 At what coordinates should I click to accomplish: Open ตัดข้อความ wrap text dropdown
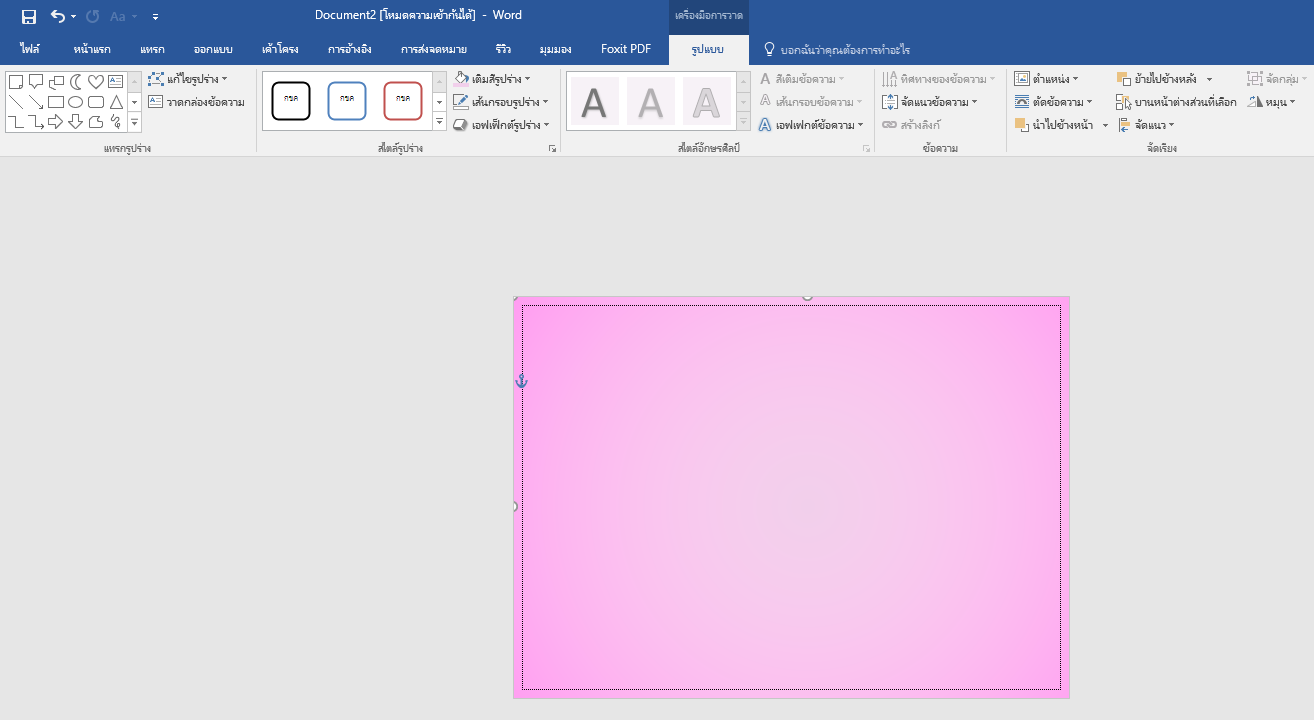point(1053,101)
